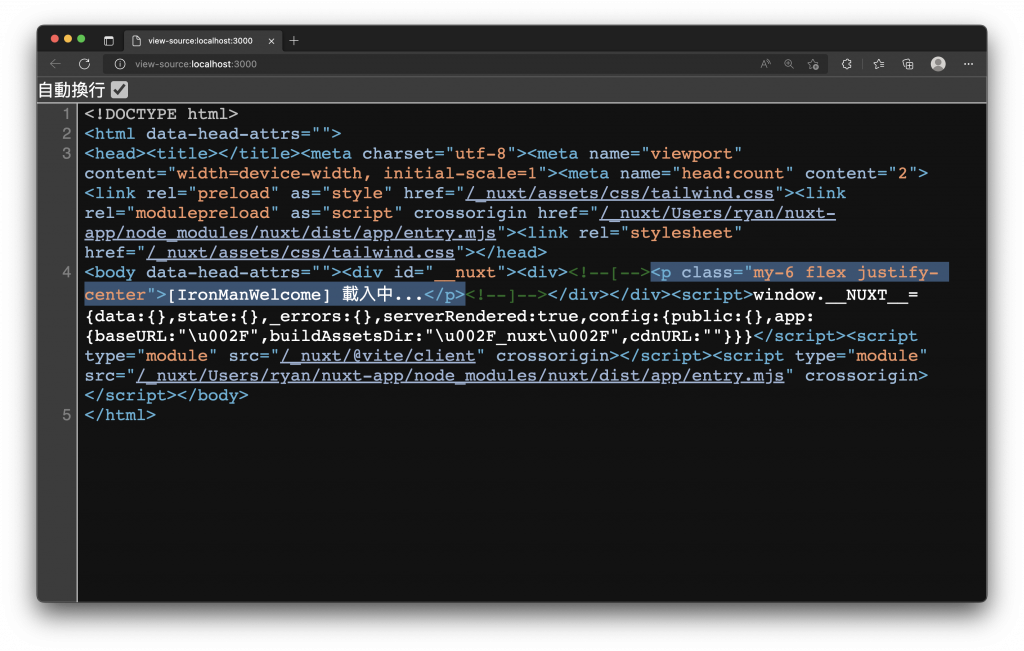Screen dimensions: 1024x651
Task: Open the modulepreload entry.mjs link in line 3
Action: (x=460, y=223)
